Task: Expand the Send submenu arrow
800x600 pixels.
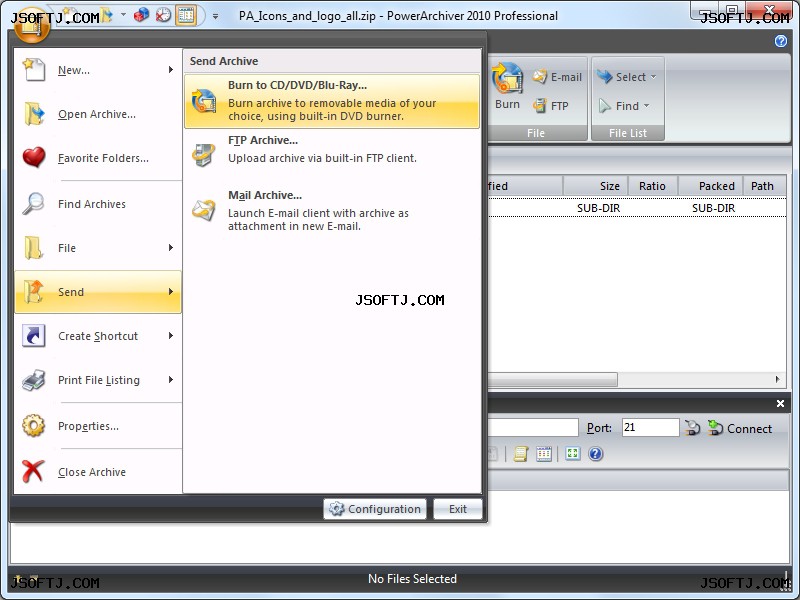Action: coord(171,291)
